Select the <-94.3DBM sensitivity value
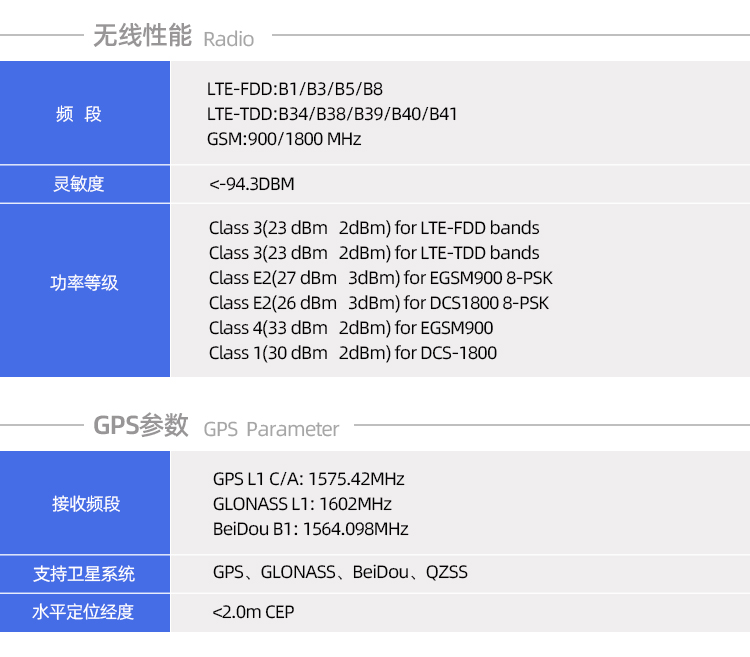This screenshot has height=657, width=750. click(252, 184)
